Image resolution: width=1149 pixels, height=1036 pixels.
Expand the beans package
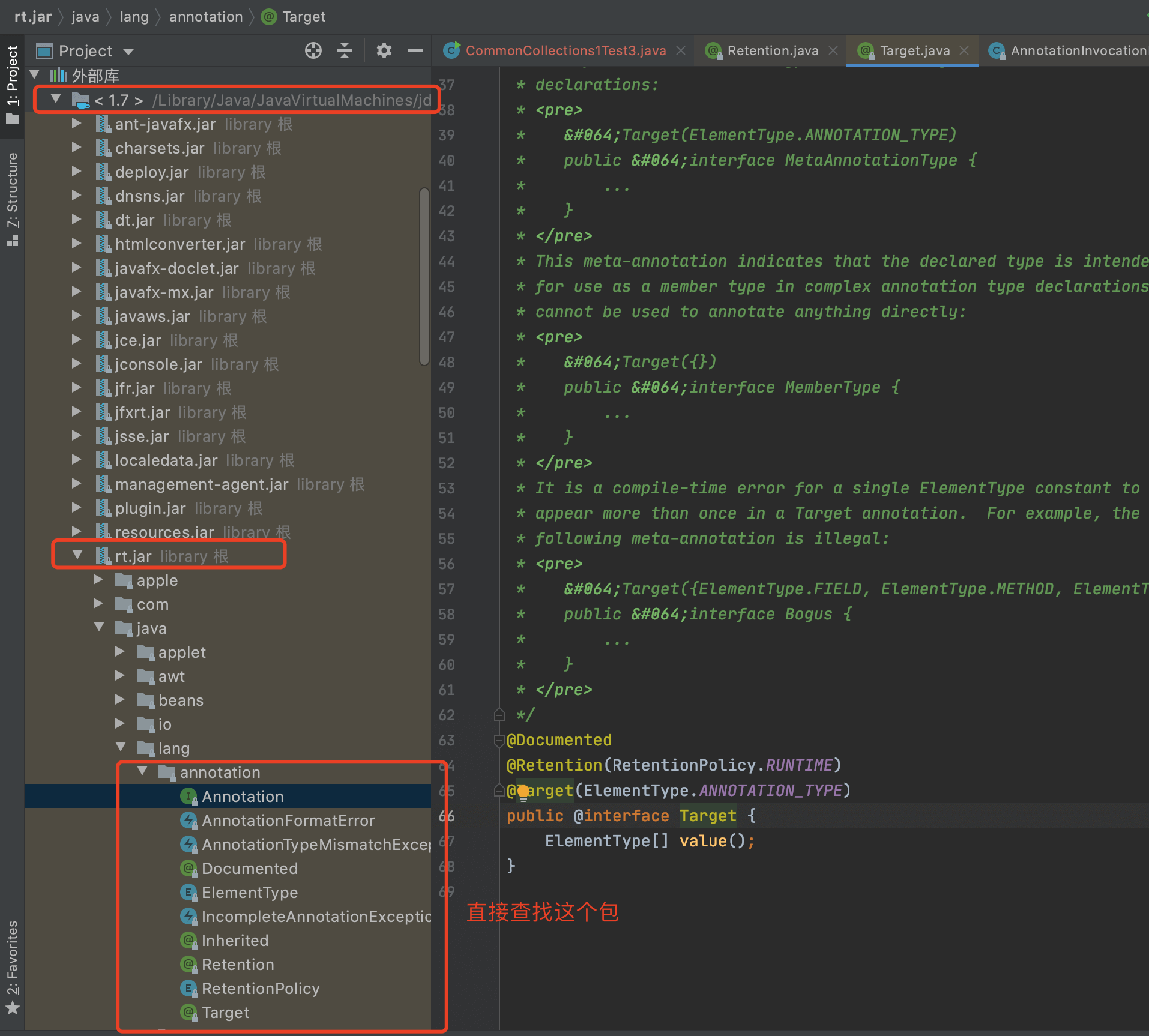point(120,700)
